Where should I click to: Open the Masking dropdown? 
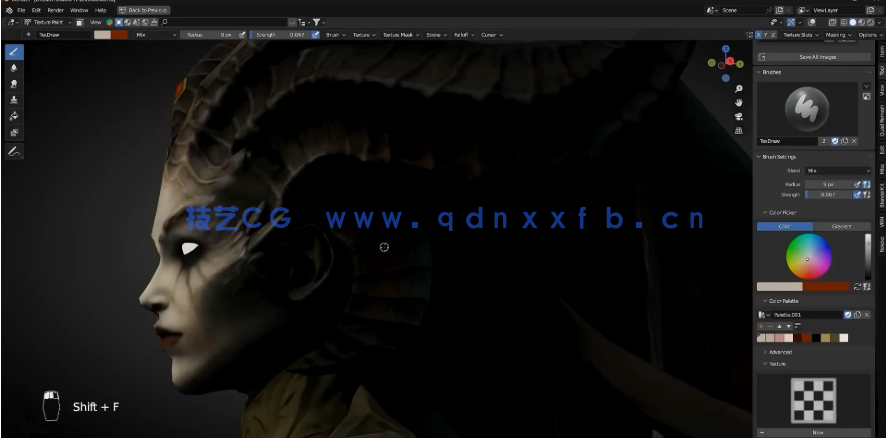pyautogui.click(x=837, y=35)
